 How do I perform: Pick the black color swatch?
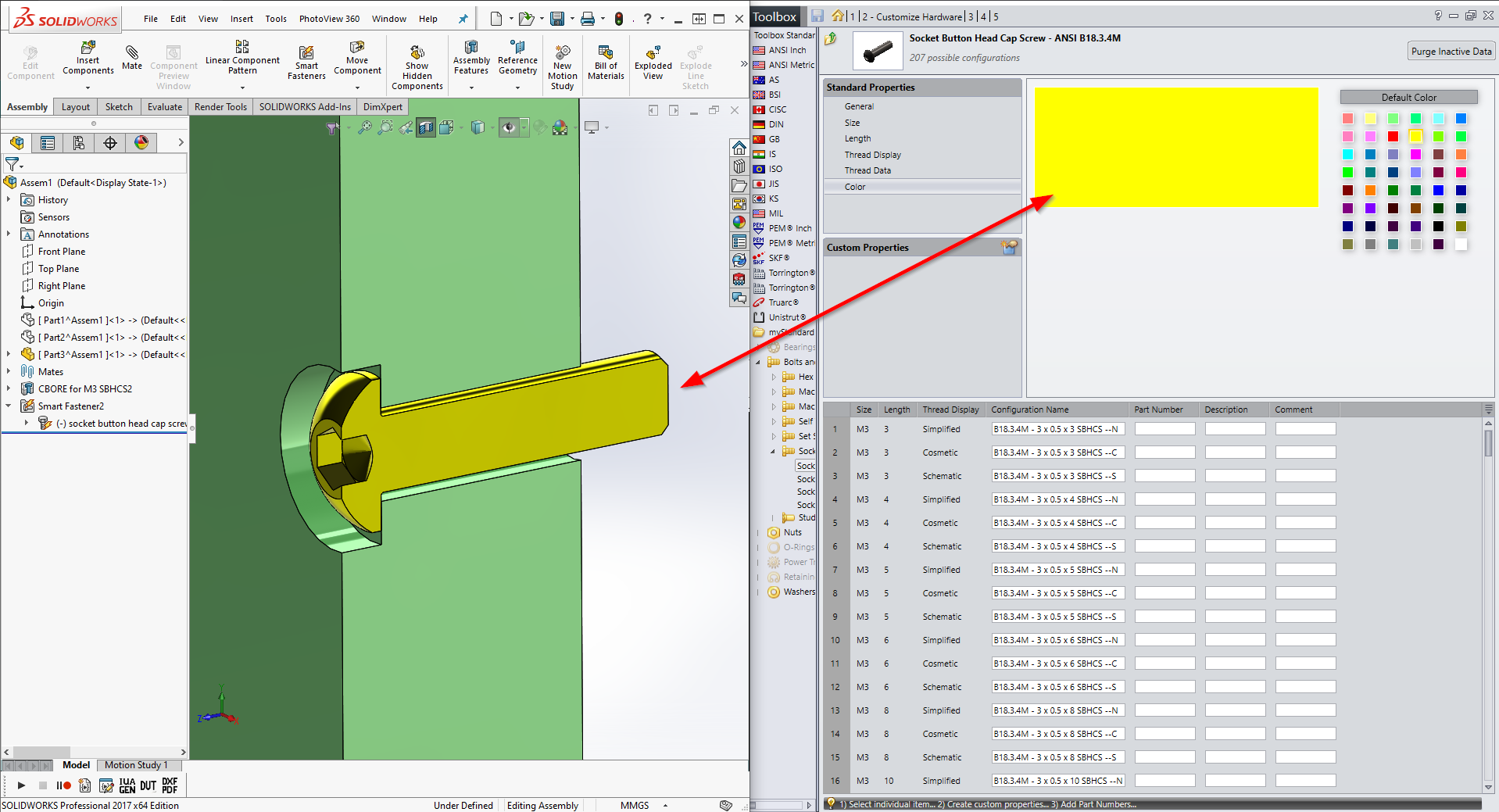(x=1438, y=226)
